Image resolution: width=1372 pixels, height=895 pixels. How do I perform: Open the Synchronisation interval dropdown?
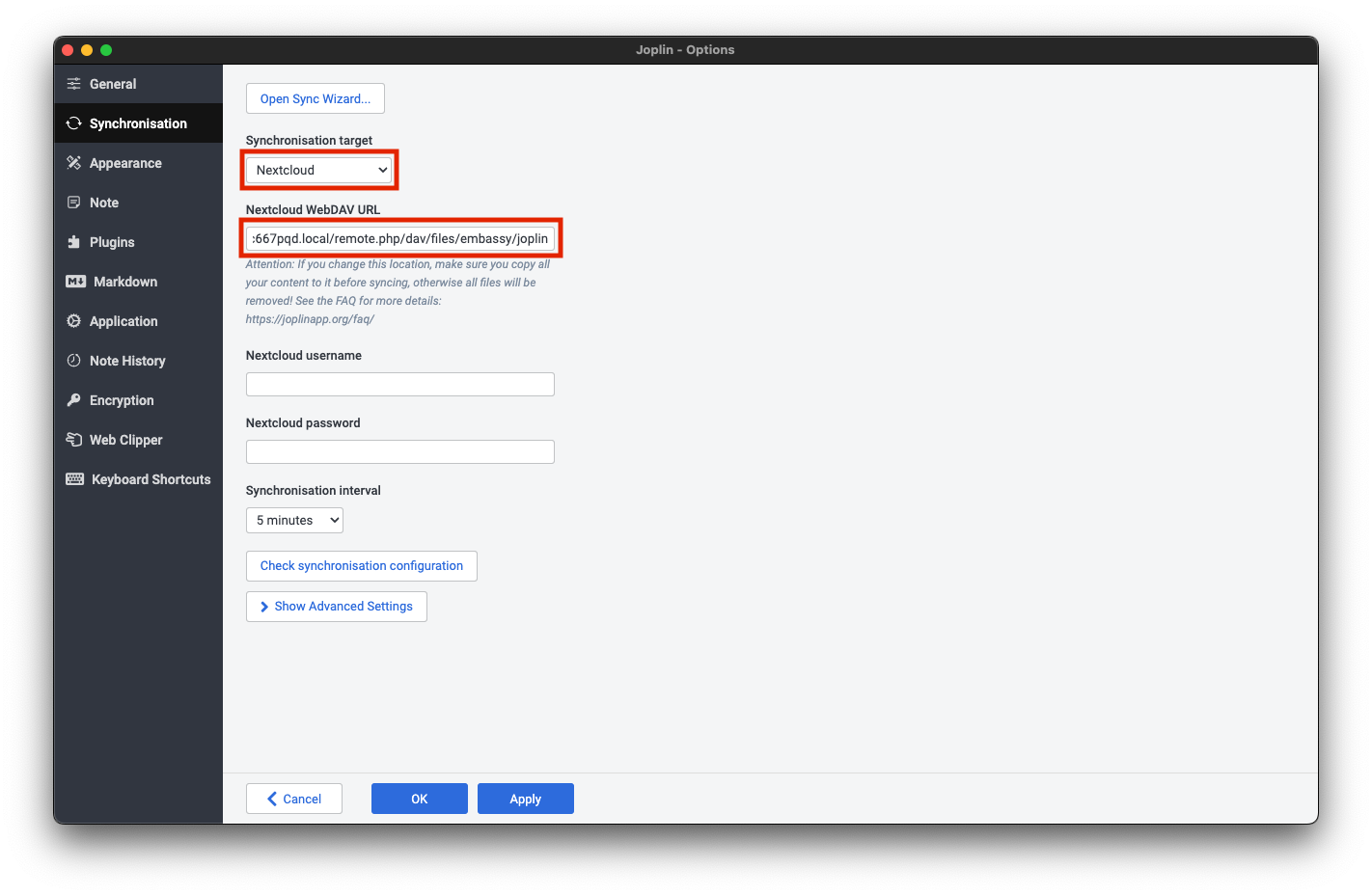[x=294, y=520]
